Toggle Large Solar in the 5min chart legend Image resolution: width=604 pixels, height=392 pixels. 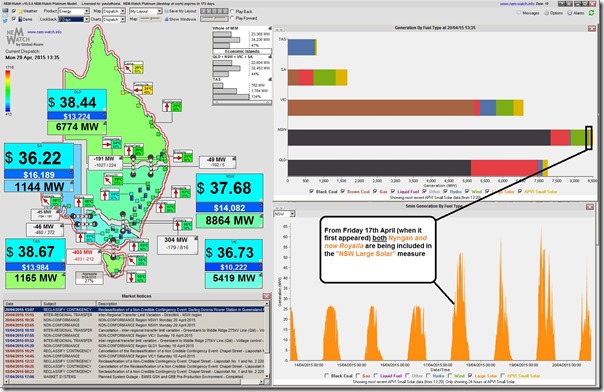pyautogui.click(x=470, y=375)
